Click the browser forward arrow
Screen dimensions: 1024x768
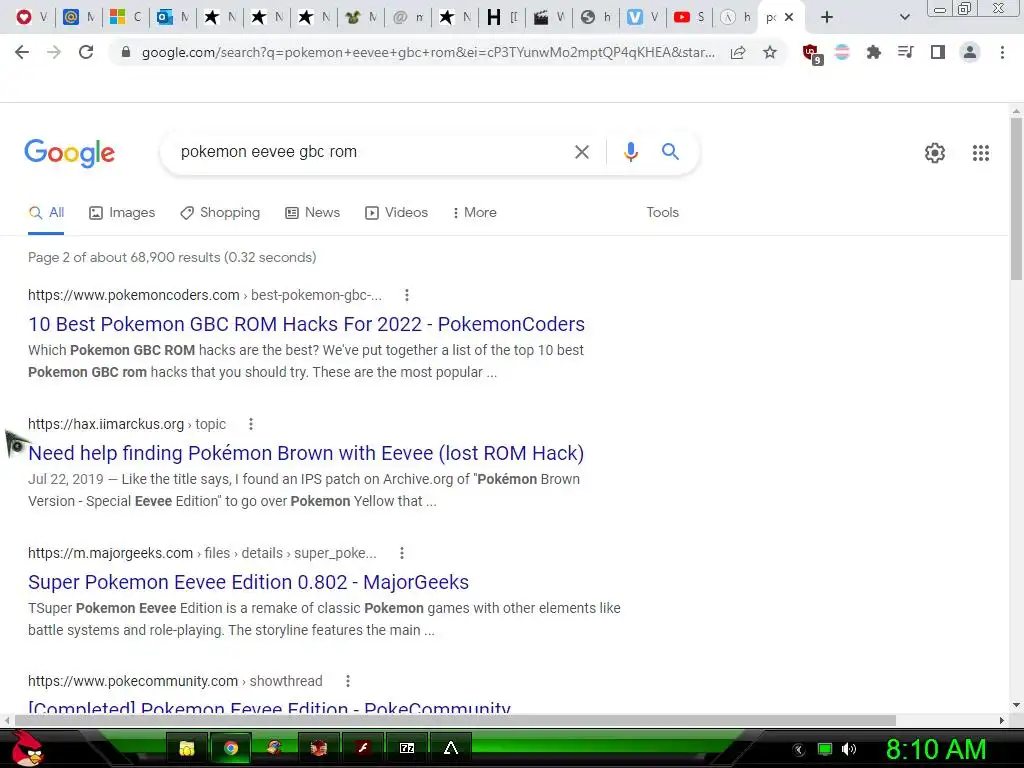(x=54, y=52)
